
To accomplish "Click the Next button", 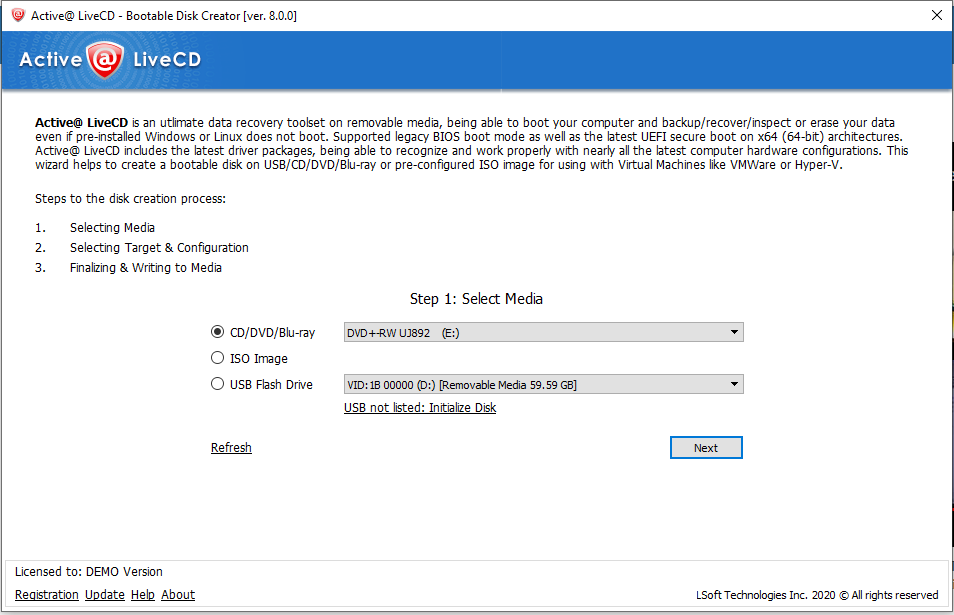I will pos(706,448).
